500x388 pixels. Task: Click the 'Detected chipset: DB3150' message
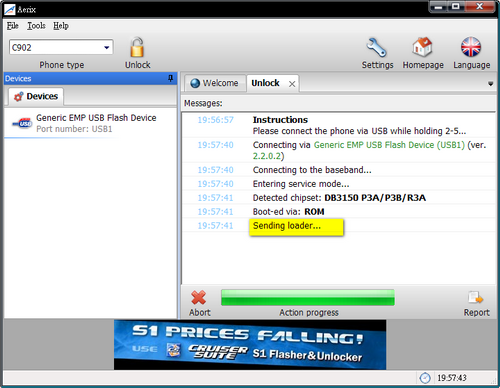click(x=339, y=198)
